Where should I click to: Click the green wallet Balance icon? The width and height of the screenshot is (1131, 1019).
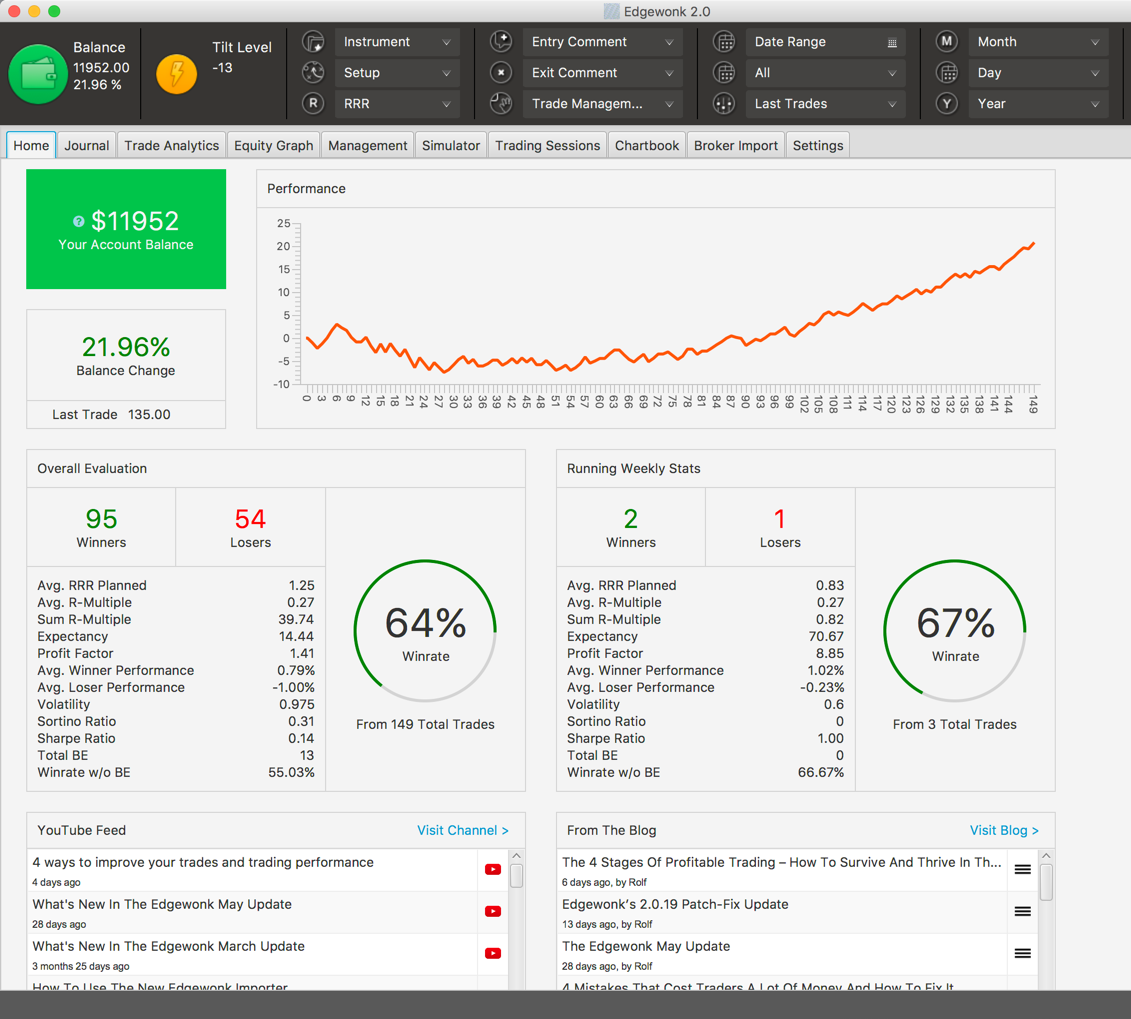coord(37,74)
